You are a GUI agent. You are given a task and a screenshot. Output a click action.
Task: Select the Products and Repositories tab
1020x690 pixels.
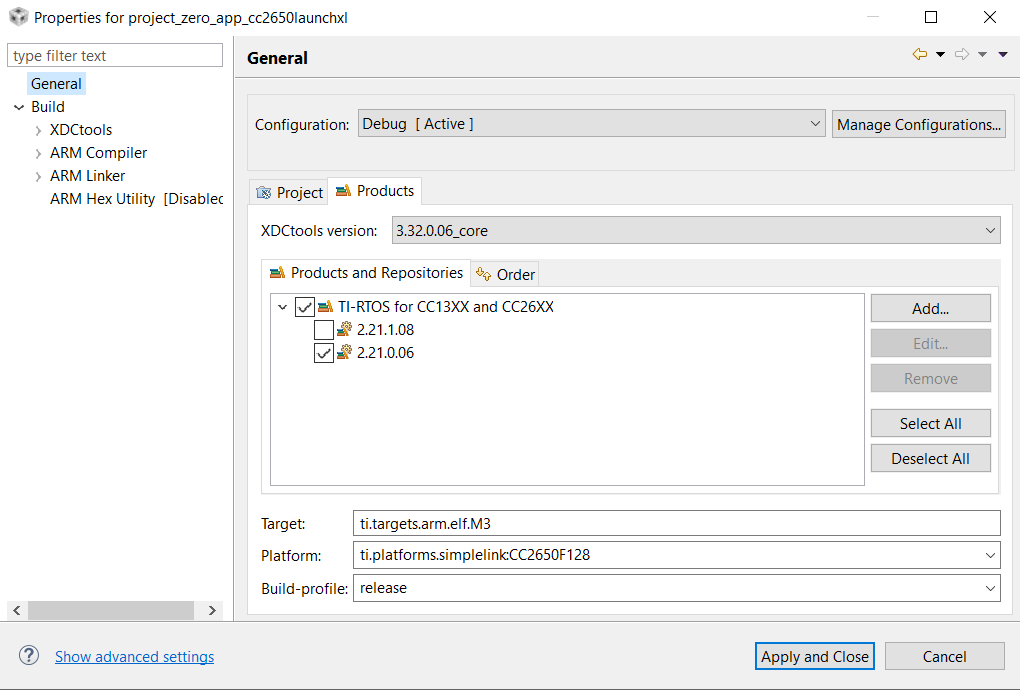click(x=366, y=272)
